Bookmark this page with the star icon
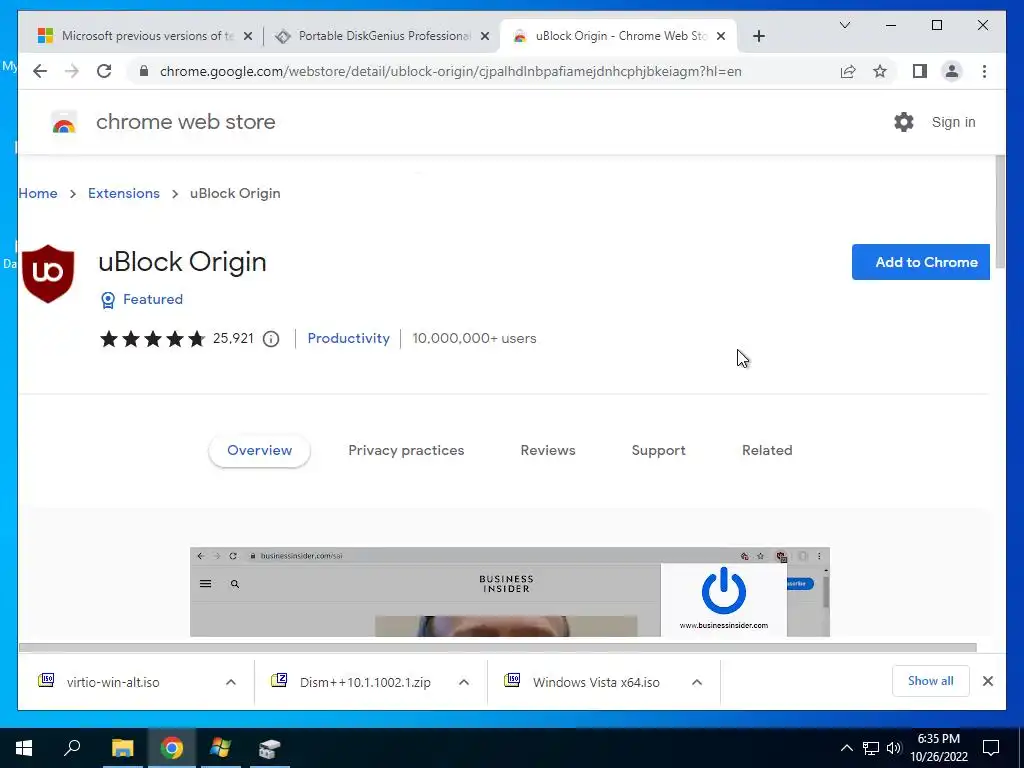Image resolution: width=1024 pixels, height=768 pixels. click(x=880, y=71)
